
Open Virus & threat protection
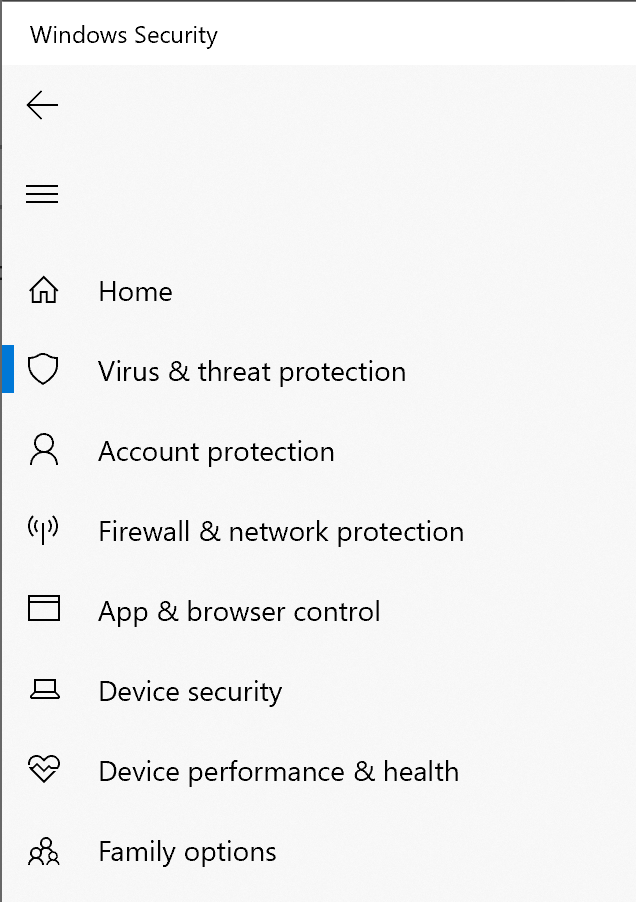coord(252,371)
